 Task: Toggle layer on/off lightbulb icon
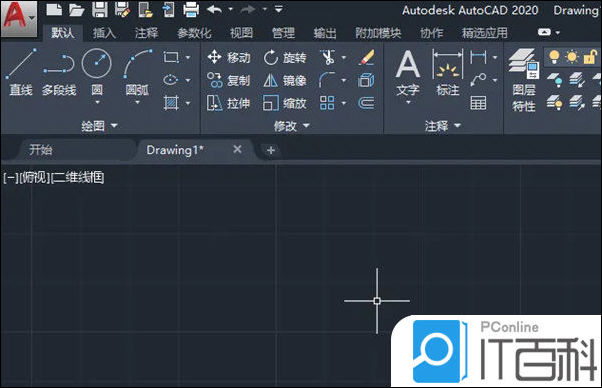click(554, 57)
